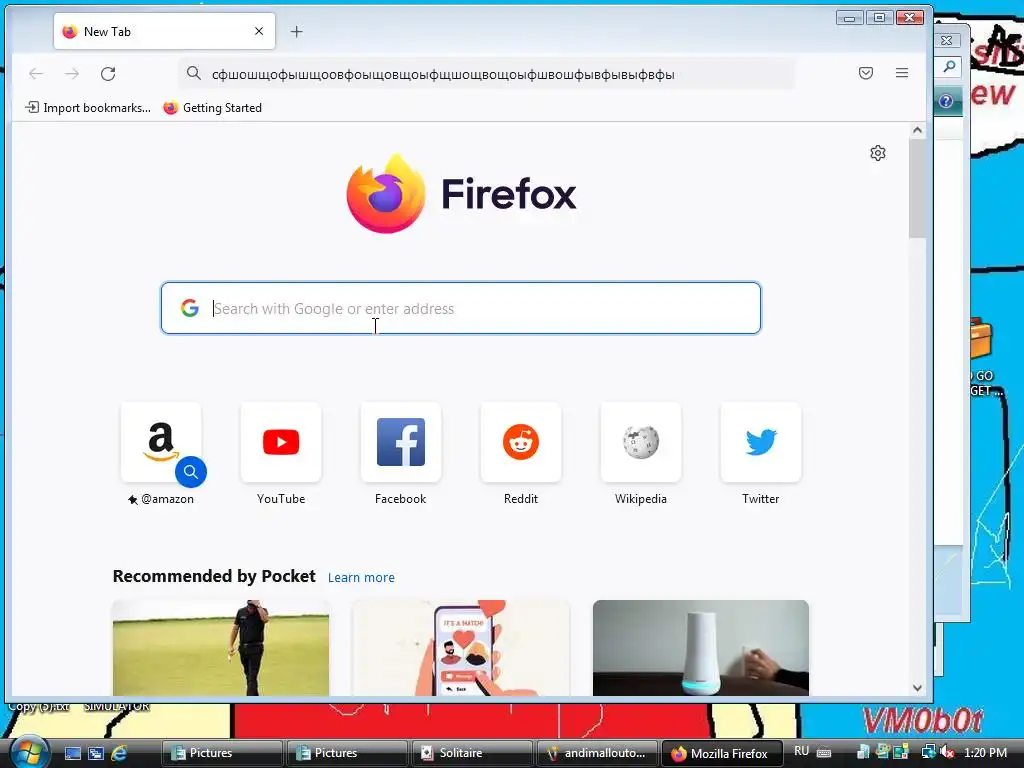Click Import bookmarks in bookmarks toolbar

88,108
